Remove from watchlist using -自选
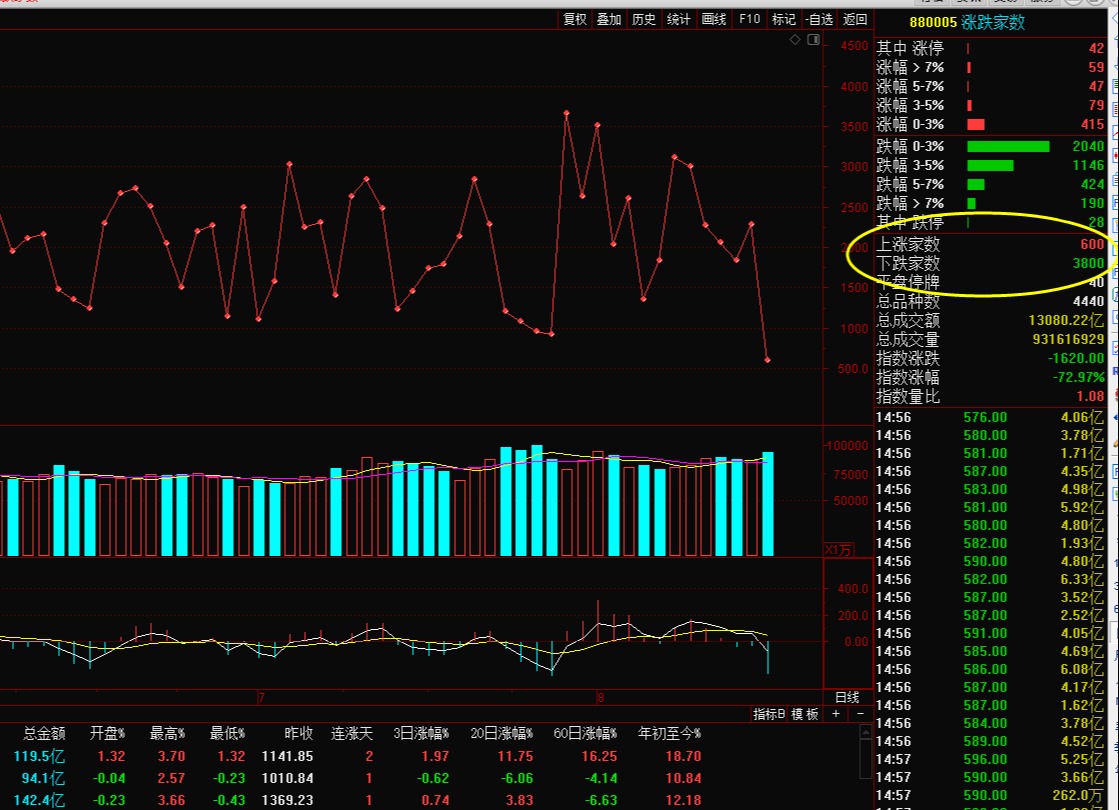Screen dimensions: 1119x810 click(x=819, y=19)
